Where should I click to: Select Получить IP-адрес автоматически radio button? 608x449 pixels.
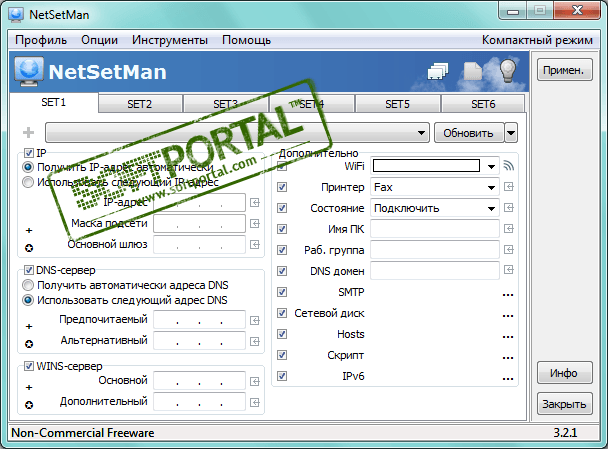point(28,167)
